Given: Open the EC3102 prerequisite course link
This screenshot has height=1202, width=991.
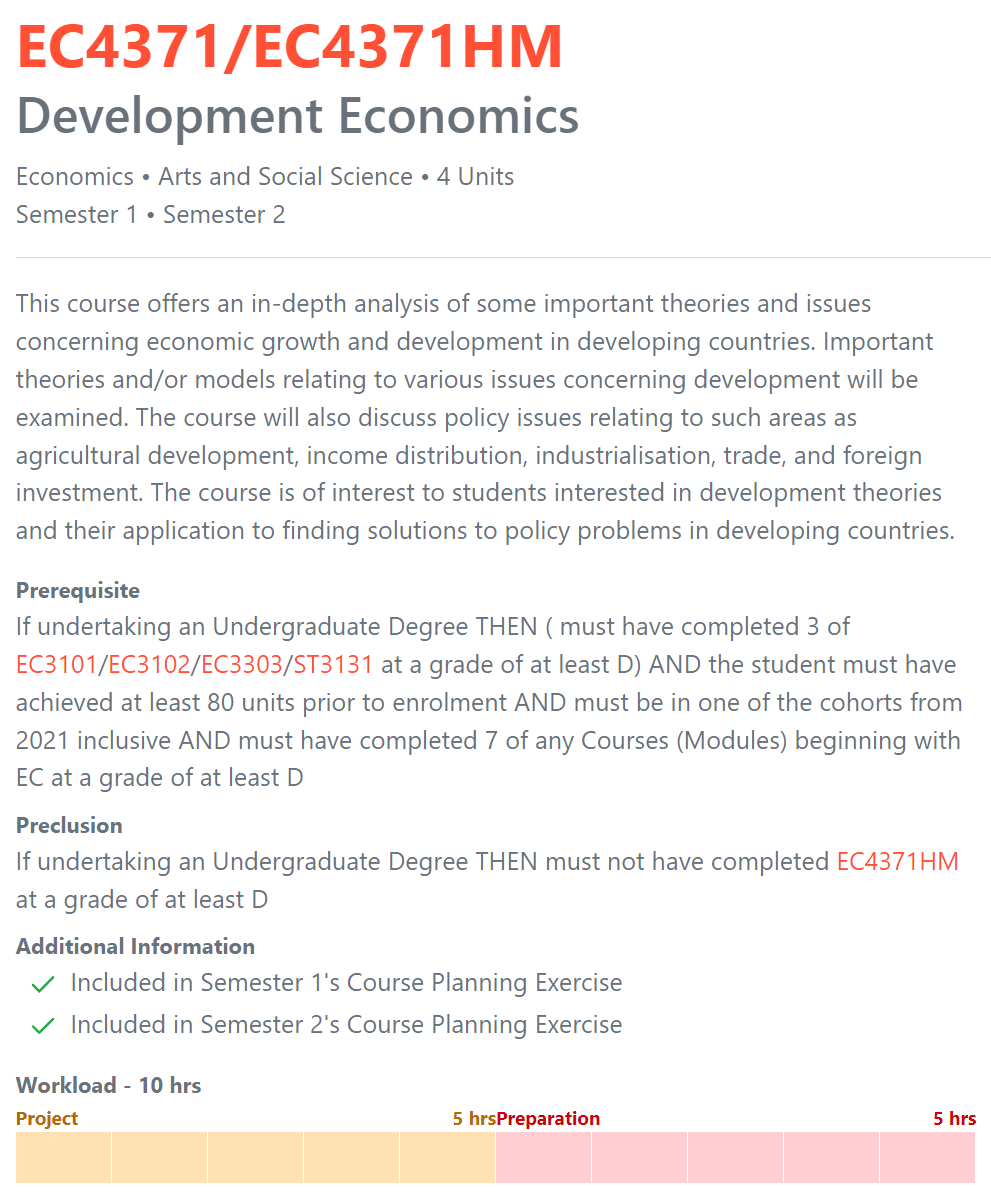Looking at the screenshot, I should (149, 665).
